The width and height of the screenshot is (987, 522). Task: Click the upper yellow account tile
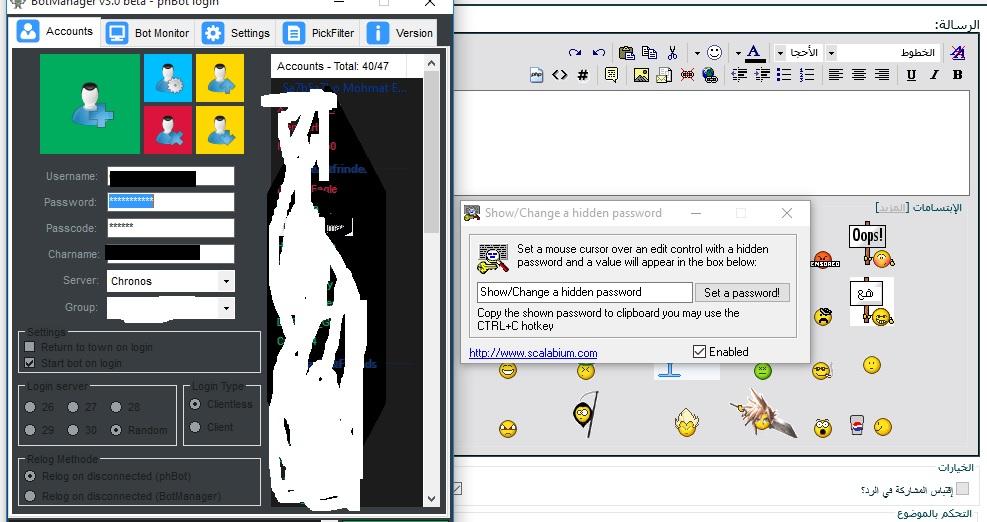click(x=220, y=78)
